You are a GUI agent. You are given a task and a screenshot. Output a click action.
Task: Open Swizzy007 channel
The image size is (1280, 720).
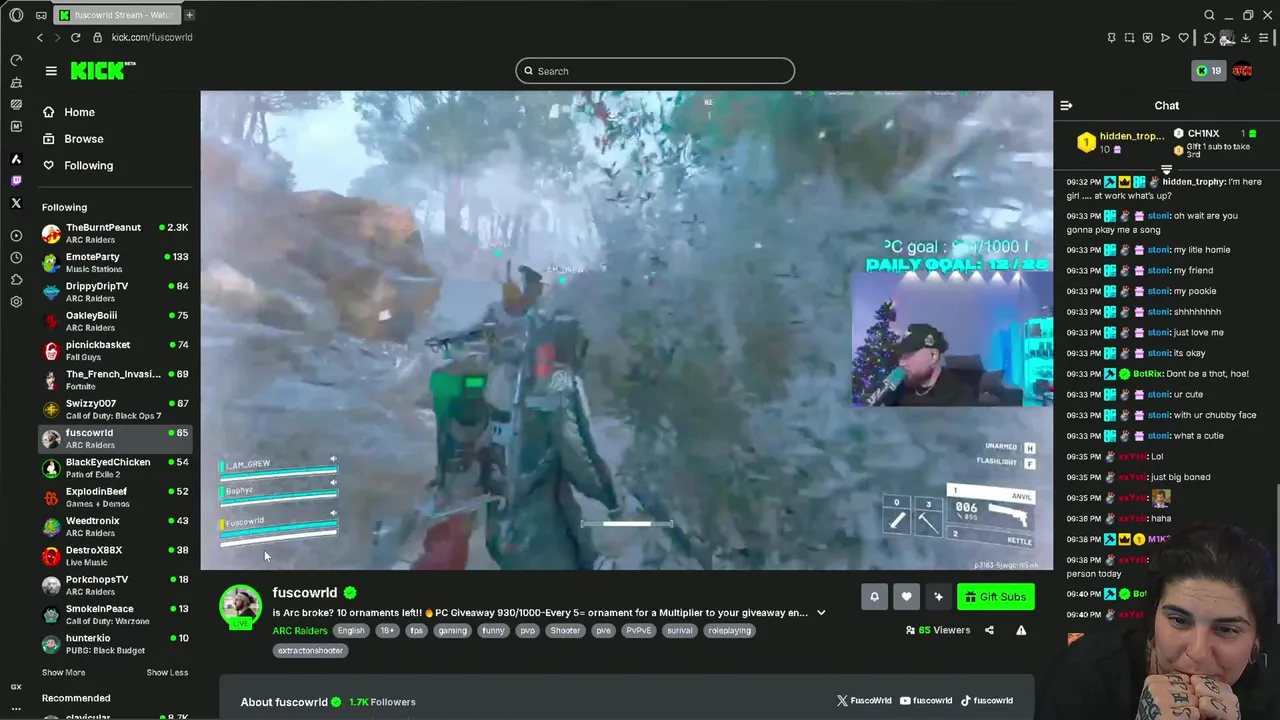[x=115, y=409]
